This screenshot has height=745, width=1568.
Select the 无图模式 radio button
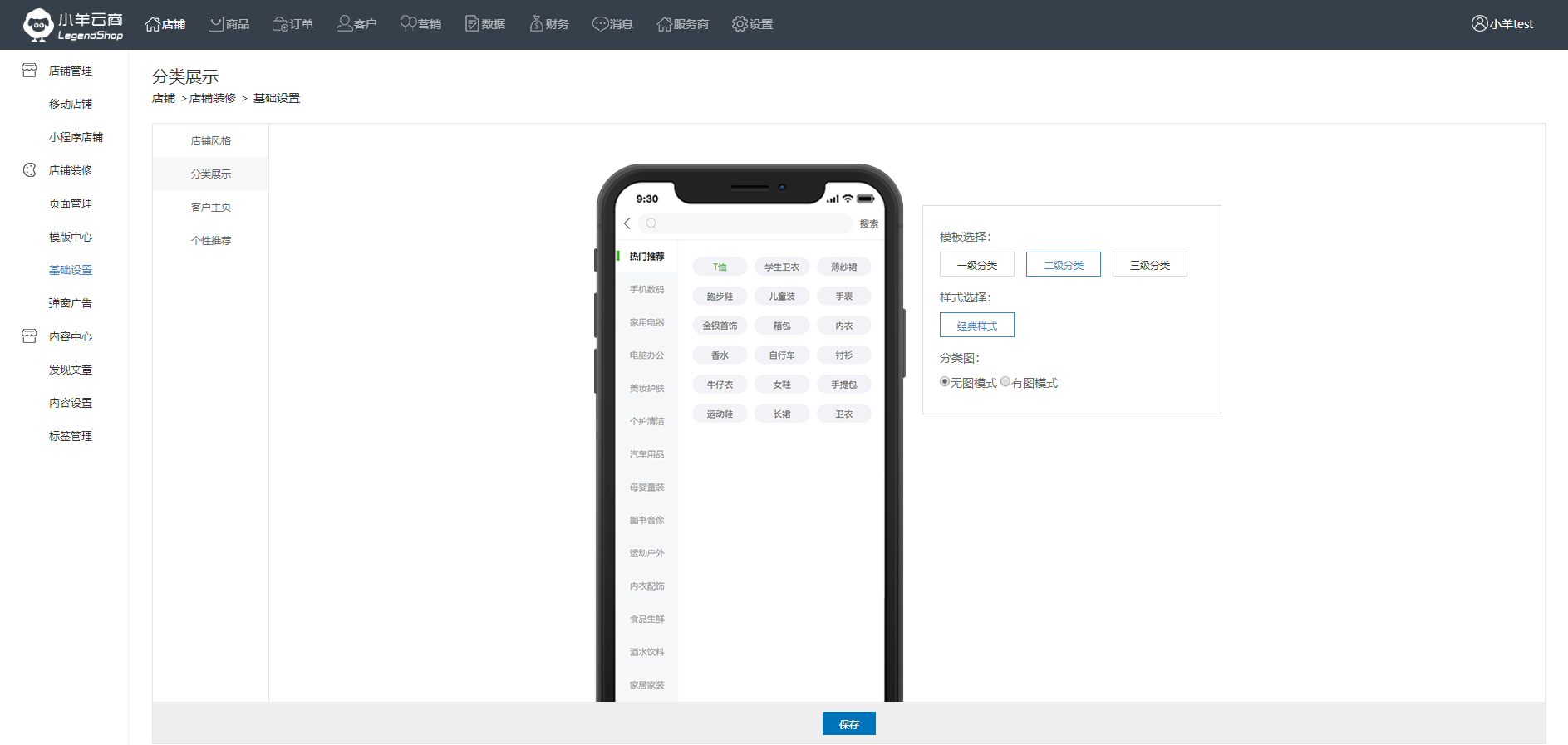(945, 382)
